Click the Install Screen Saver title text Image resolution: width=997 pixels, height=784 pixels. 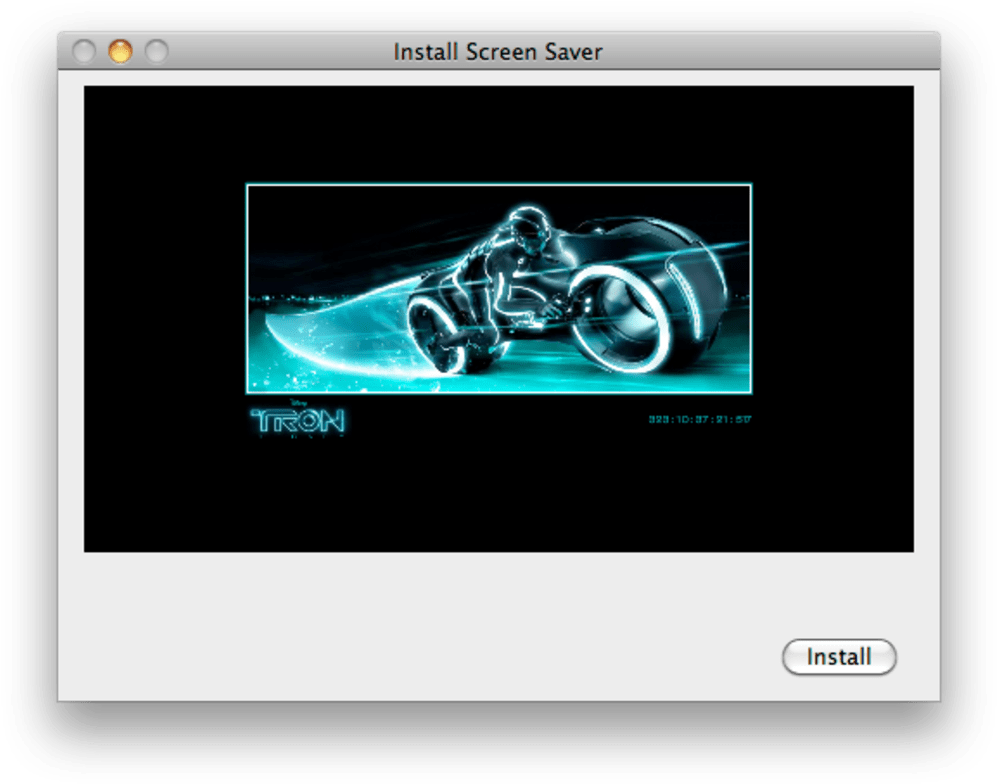pyautogui.click(x=497, y=51)
